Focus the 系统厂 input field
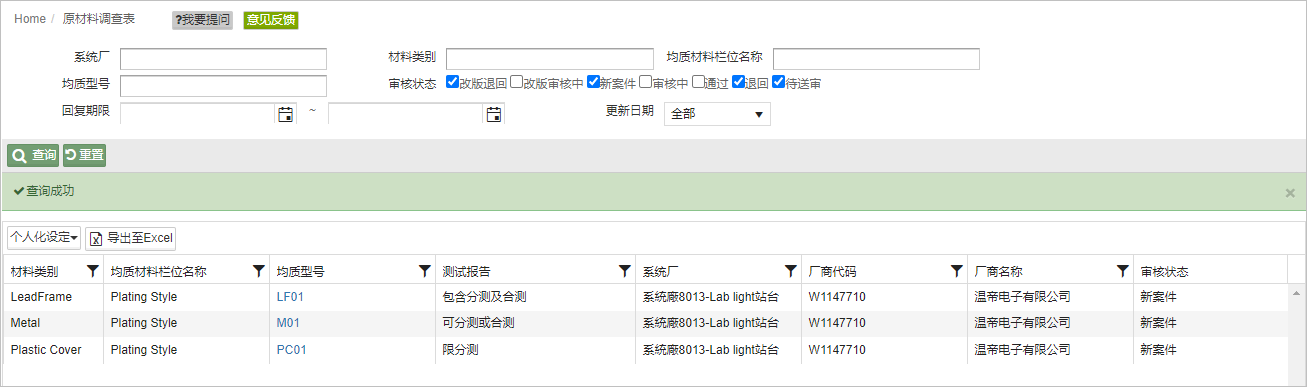Viewport: 1307px width, 387px height. 223,59
